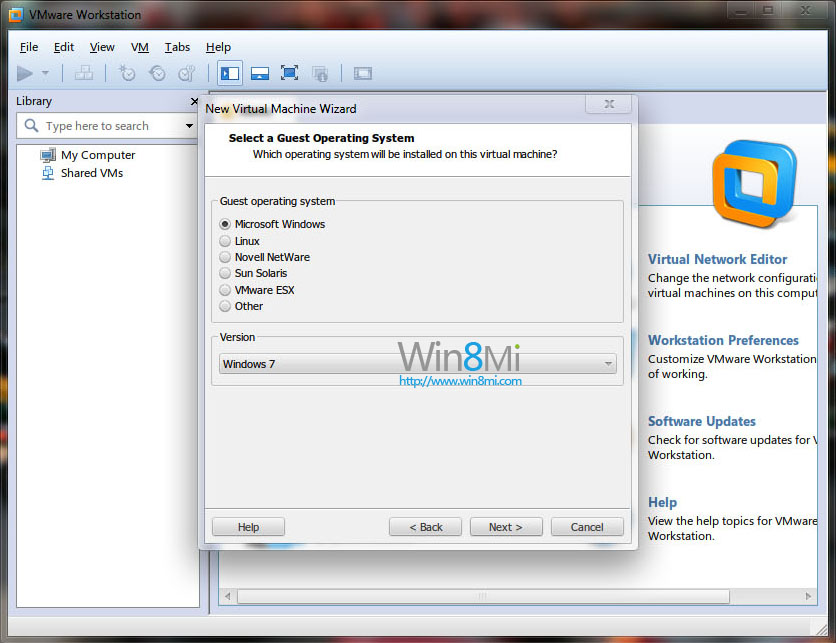
Task: Click the Shared VMs icon in Library
Action: point(48,173)
